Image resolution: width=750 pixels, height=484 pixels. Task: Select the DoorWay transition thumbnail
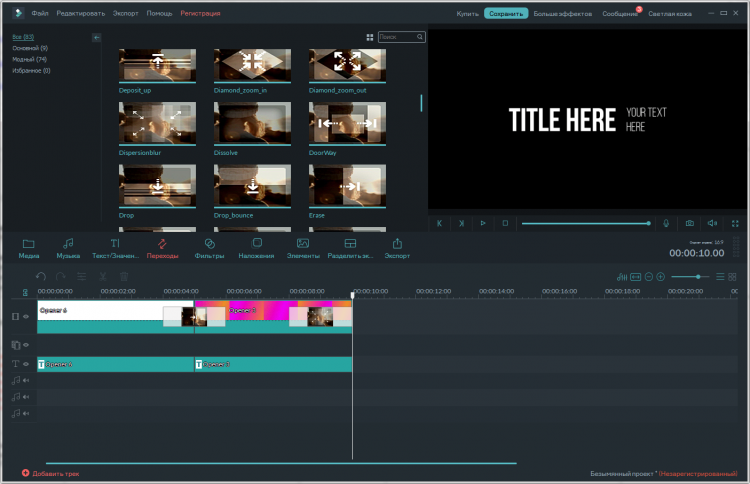click(347, 123)
